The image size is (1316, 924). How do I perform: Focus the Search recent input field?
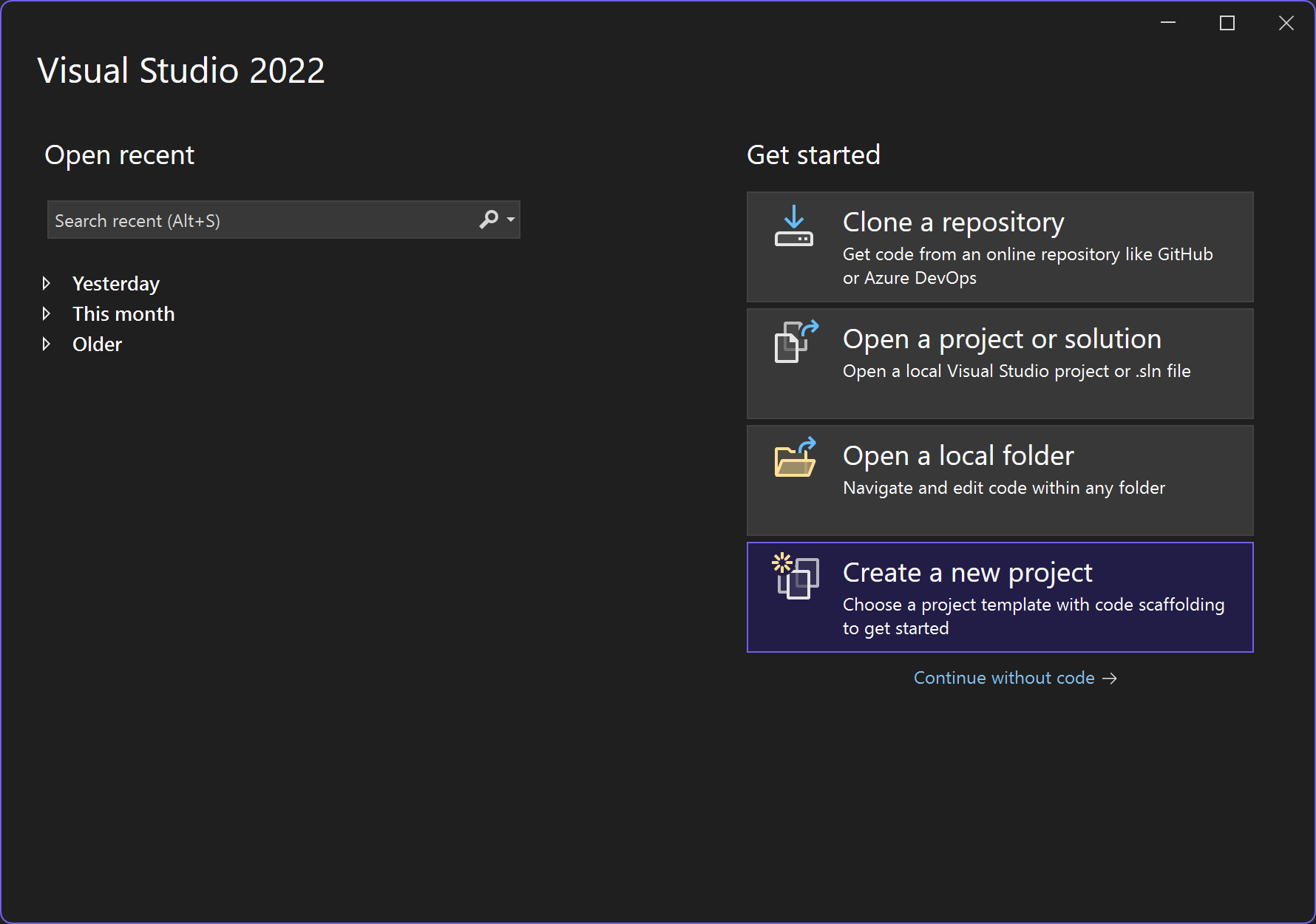coord(259,220)
